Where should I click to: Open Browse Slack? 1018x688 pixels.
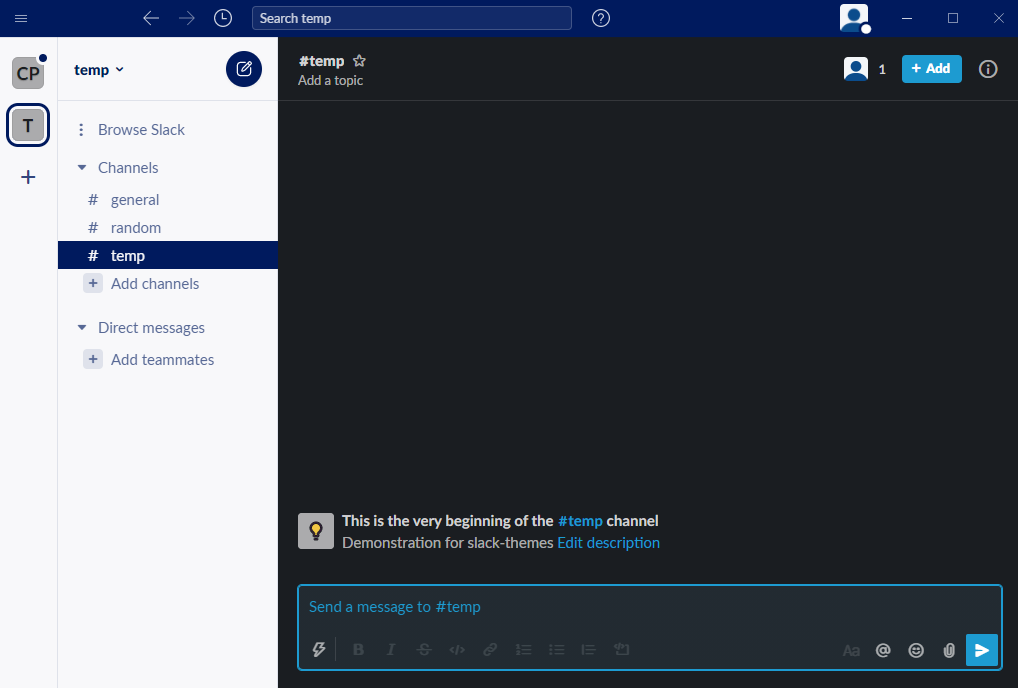point(141,130)
